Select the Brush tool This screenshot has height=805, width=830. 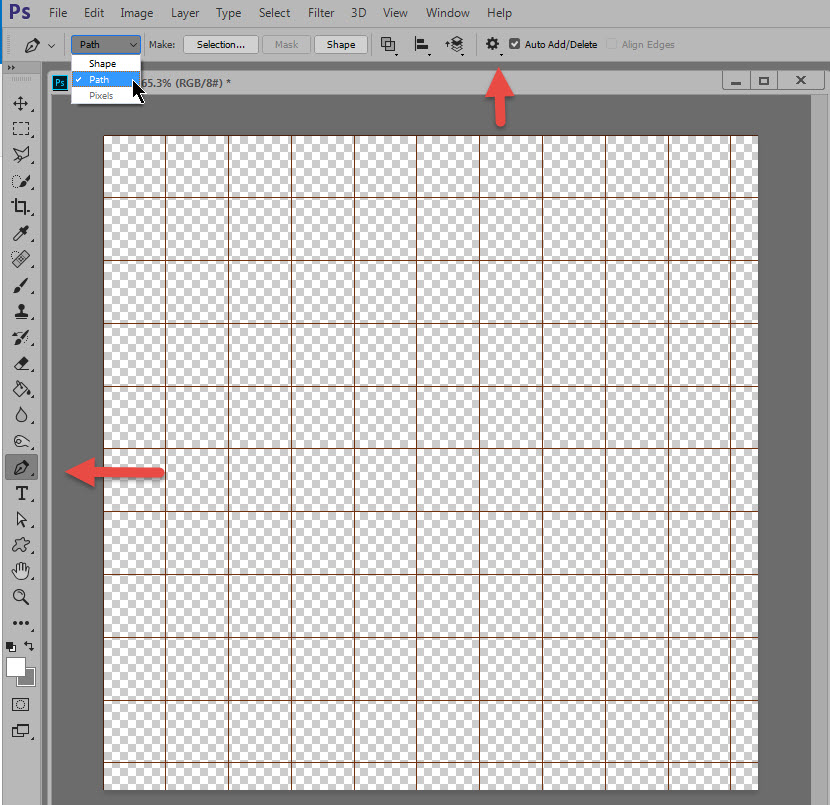[x=21, y=286]
